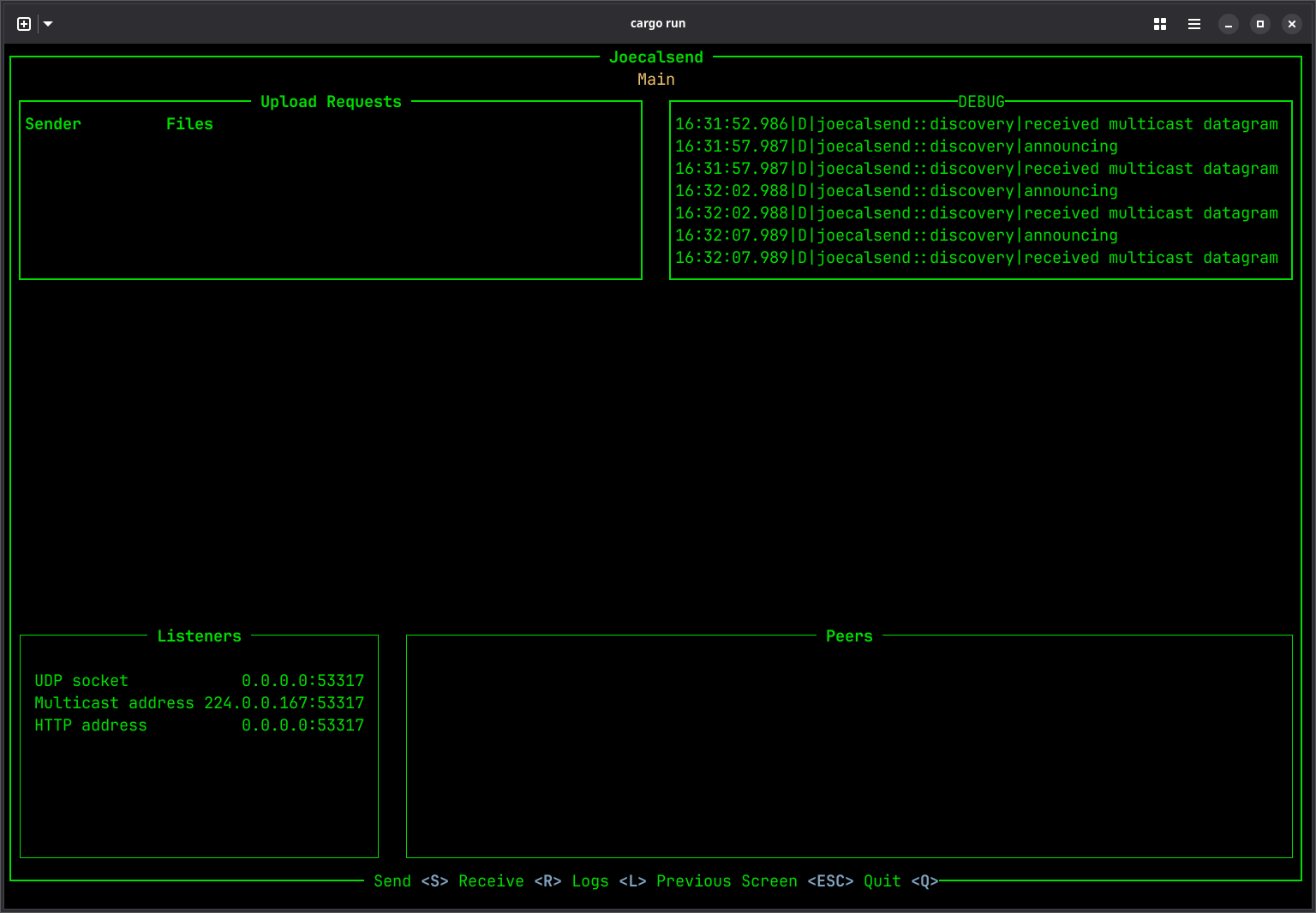
Task: Select announcing log line at 16:31:57.987
Action: 896,146
